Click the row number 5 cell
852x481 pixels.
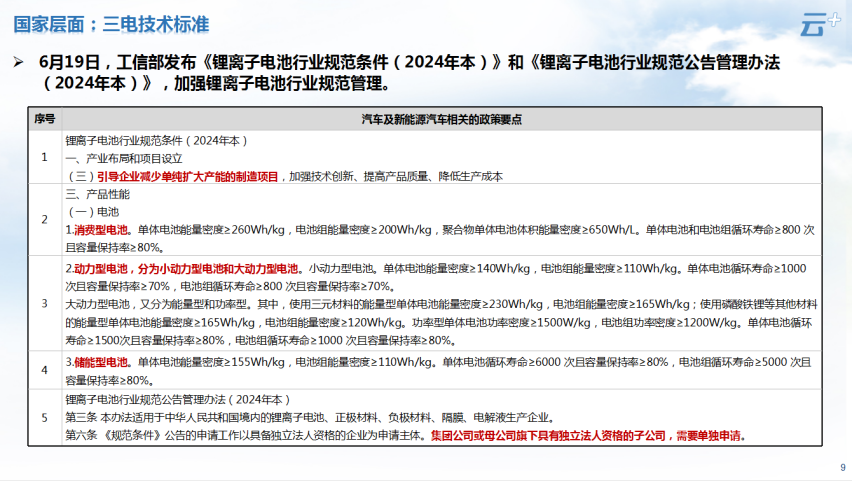point(45,417)
